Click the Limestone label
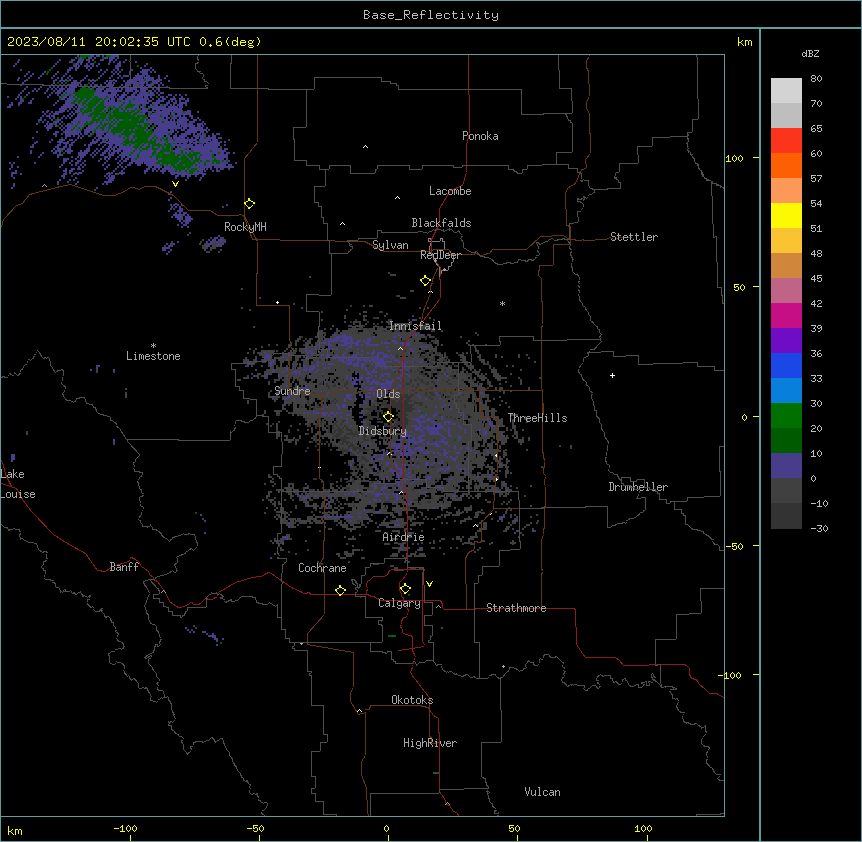This screenshot has width=862, height=842. 153,356
